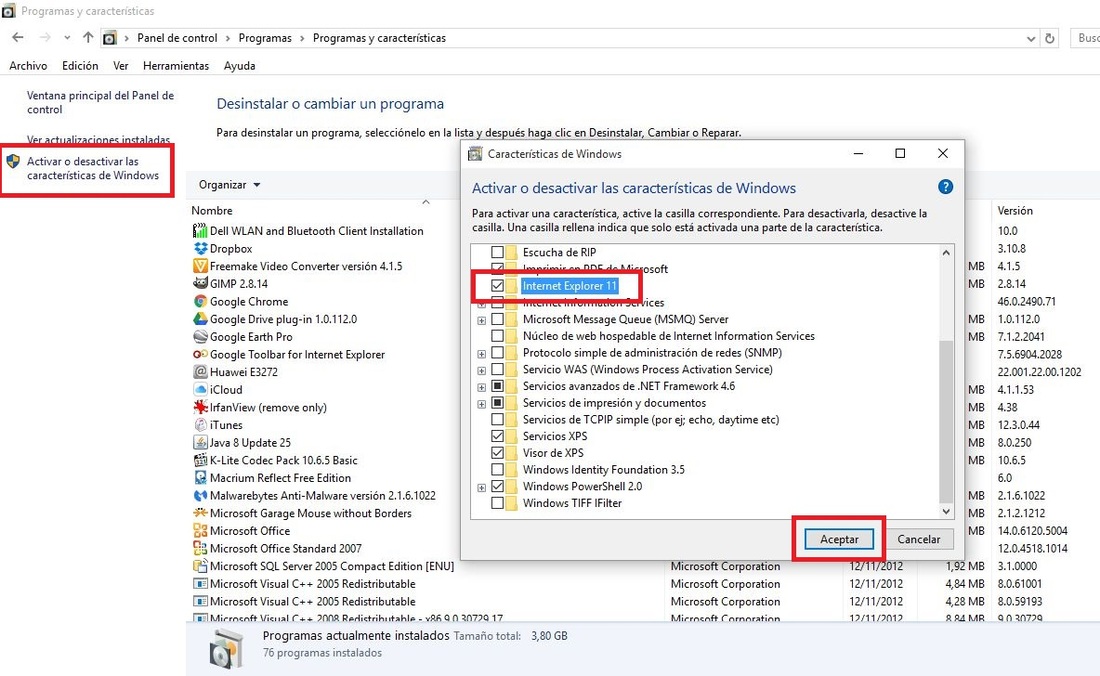Toggle the Visor de XPS checkbox
Screen dimensions: 1100x676
click(x=497, y=453)
